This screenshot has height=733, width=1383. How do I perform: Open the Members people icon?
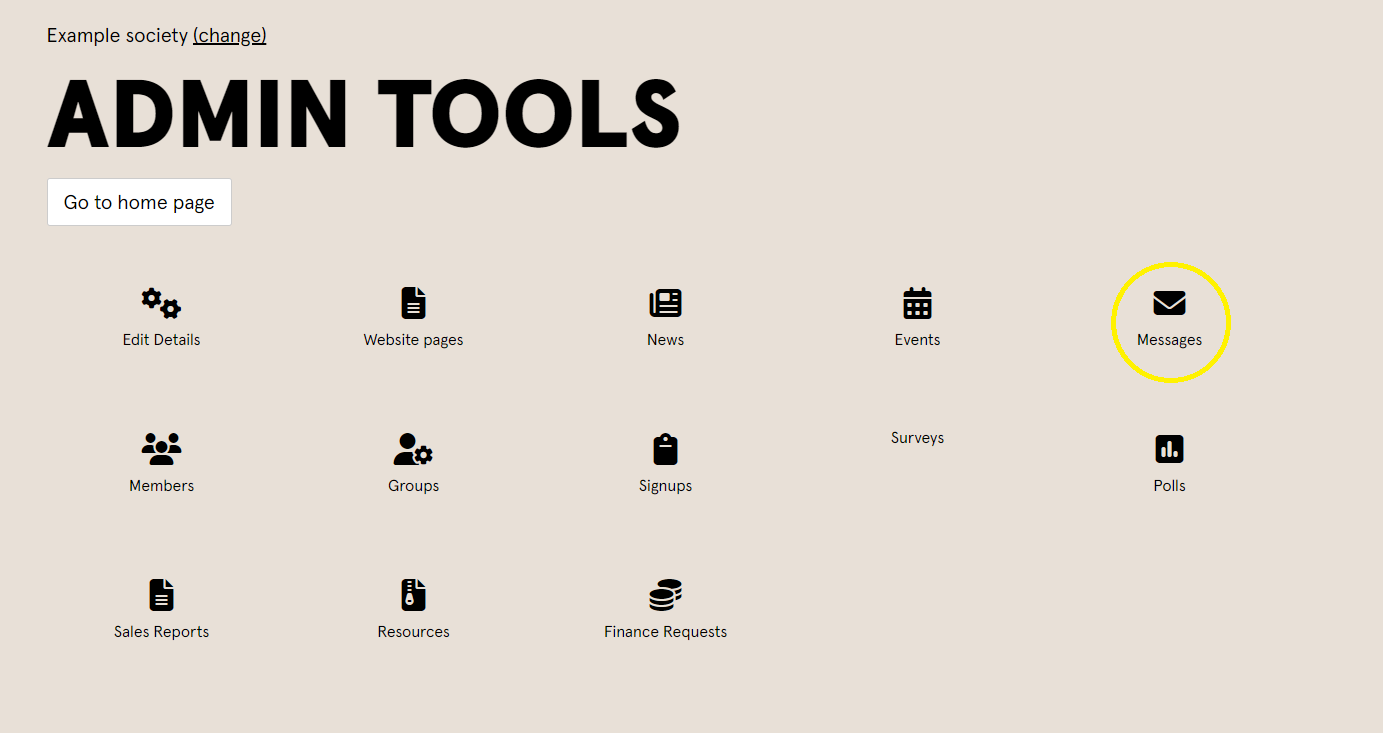(161, 449)
